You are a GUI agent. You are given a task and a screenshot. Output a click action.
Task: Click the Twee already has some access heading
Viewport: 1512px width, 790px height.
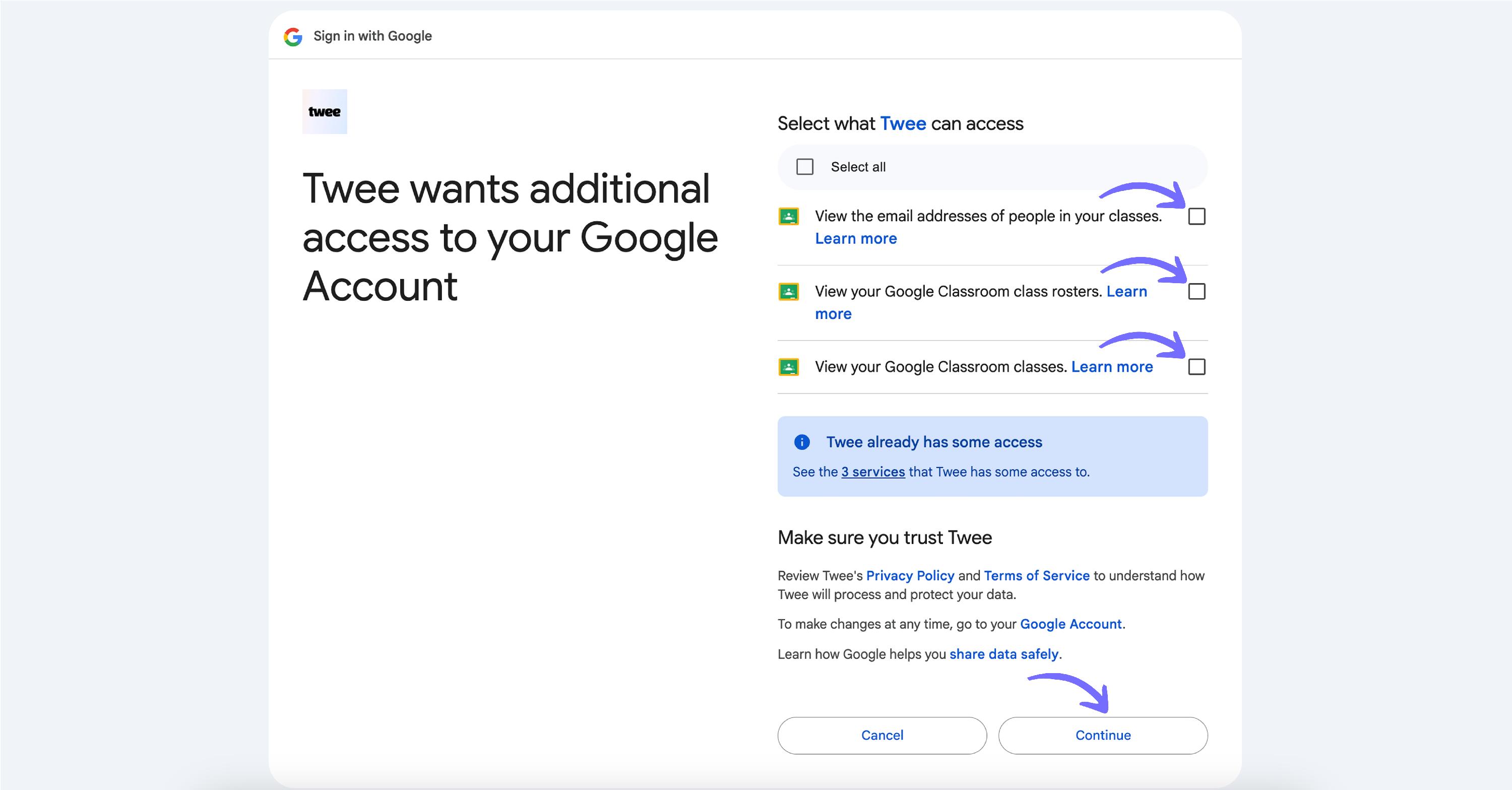click(934, 442)
